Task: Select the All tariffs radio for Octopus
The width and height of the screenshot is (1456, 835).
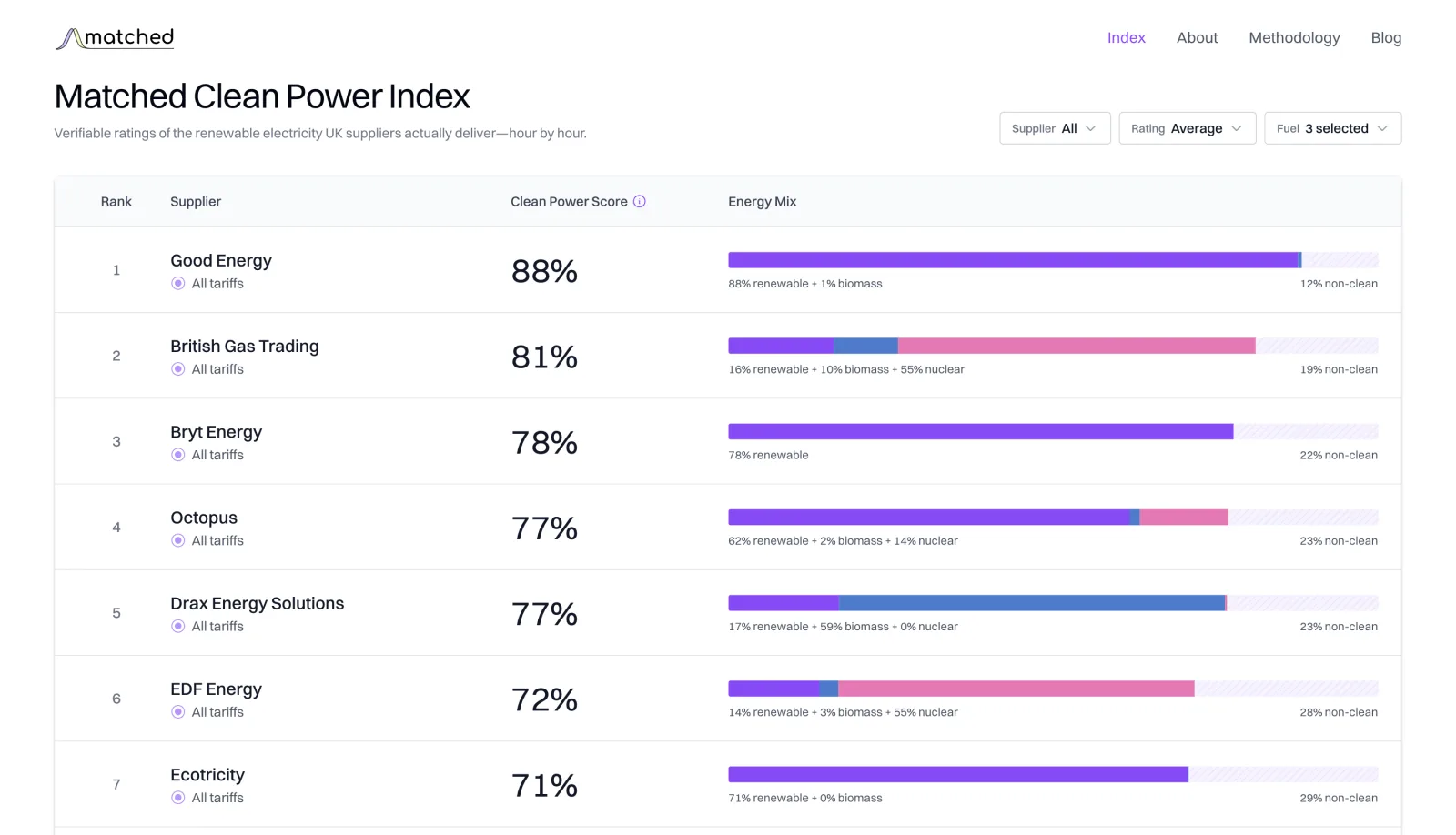Action: pos(178,540)
